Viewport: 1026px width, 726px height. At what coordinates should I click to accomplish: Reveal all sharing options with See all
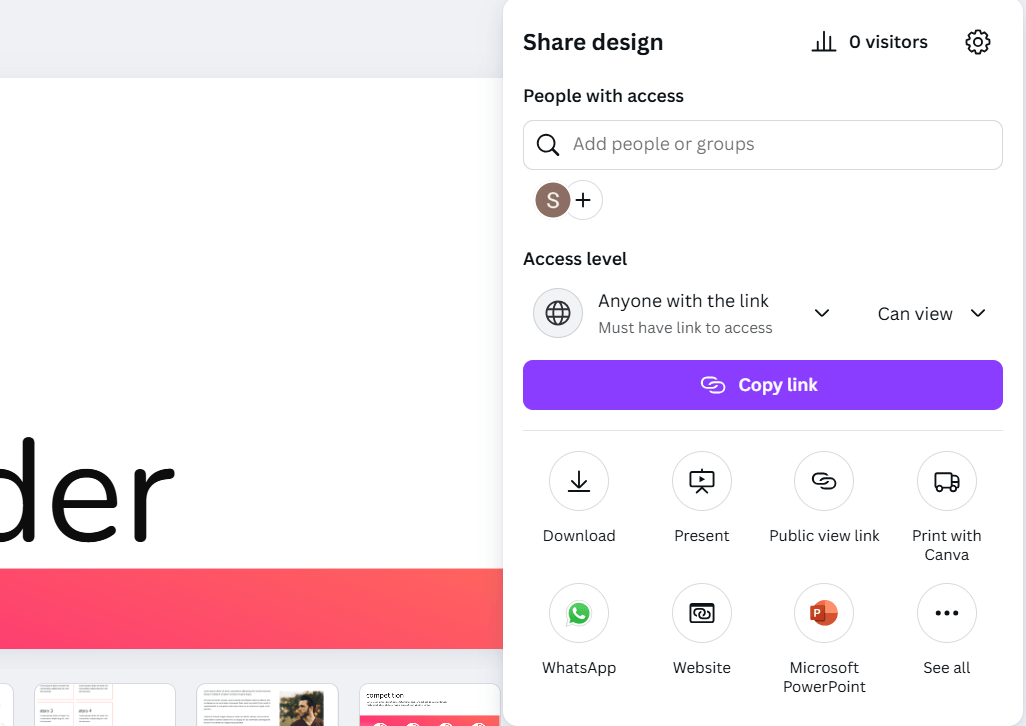(x=946, y=613)
